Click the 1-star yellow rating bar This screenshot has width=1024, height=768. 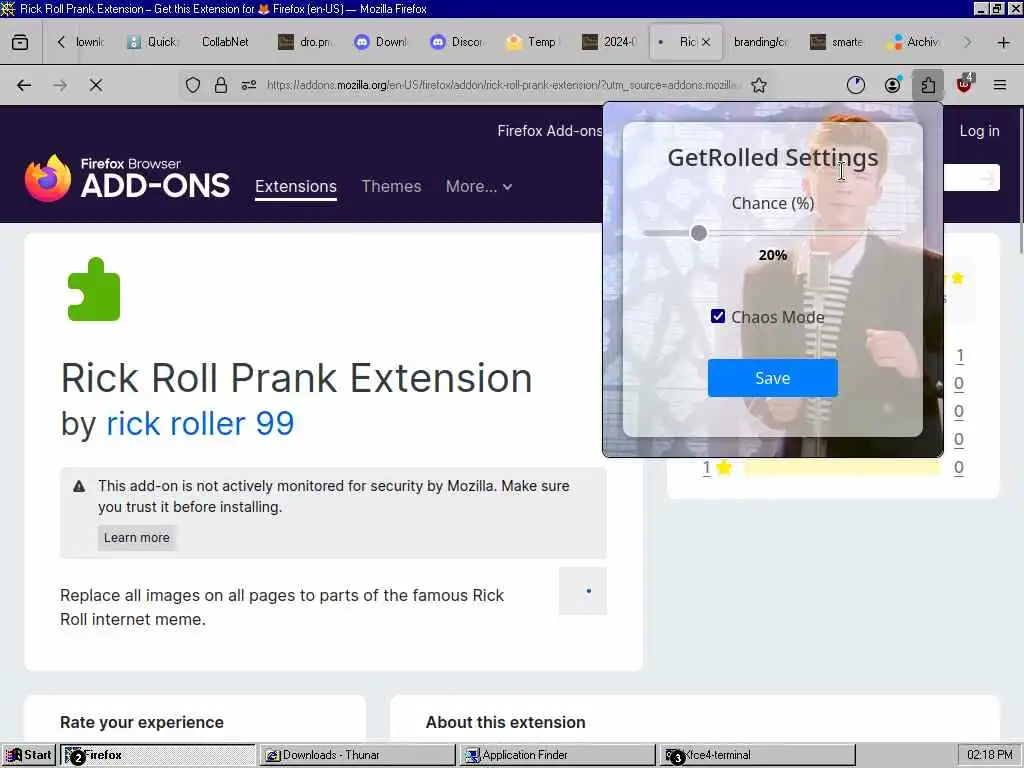click(841, 468)
